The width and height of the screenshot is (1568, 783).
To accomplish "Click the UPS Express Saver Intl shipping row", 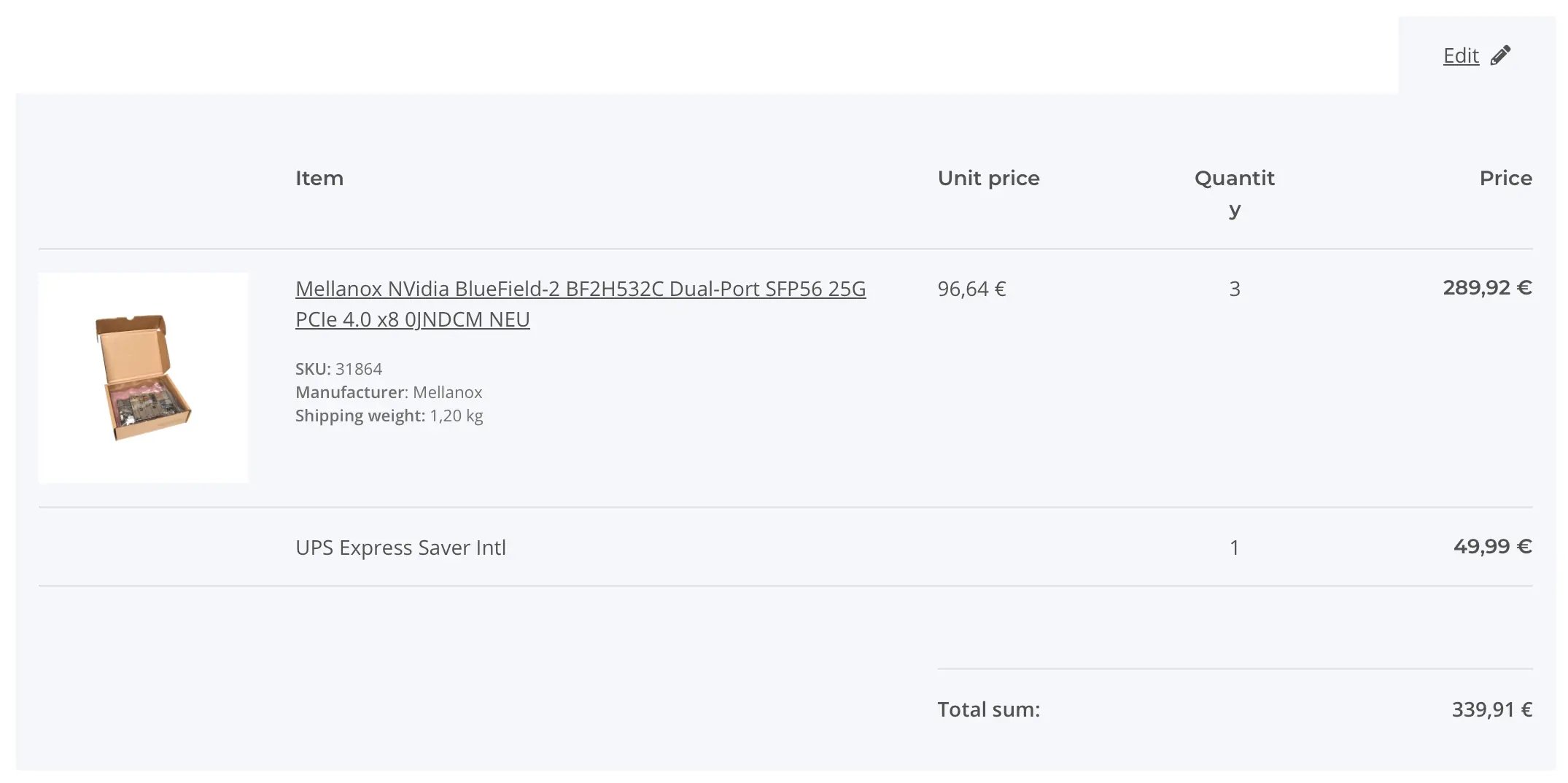I will pos(401,548).
